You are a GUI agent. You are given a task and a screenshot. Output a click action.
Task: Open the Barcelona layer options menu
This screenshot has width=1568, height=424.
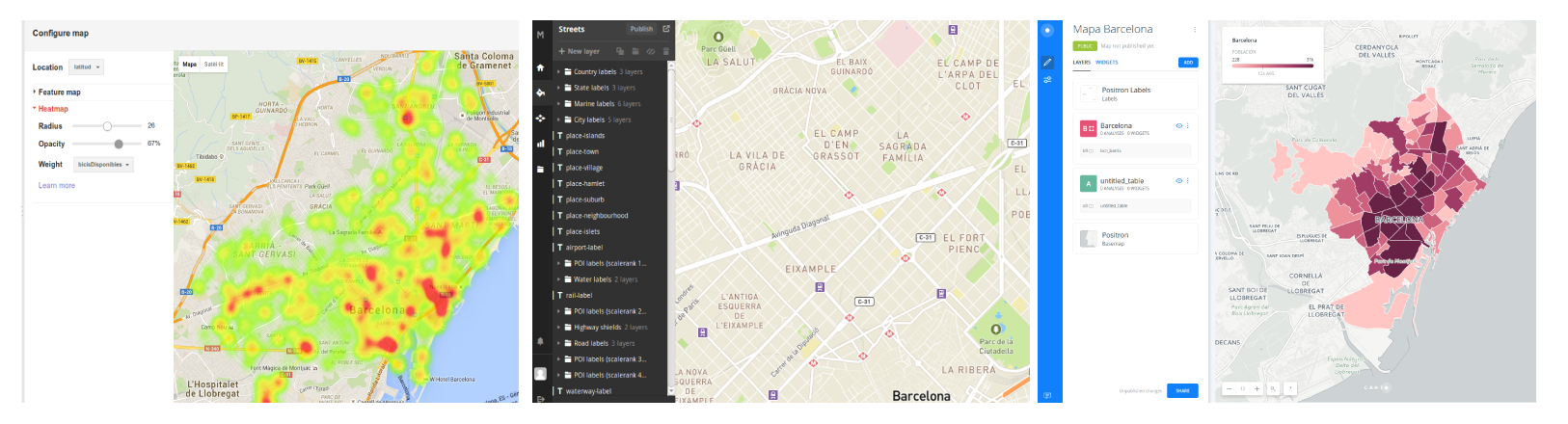point(1188,126)
